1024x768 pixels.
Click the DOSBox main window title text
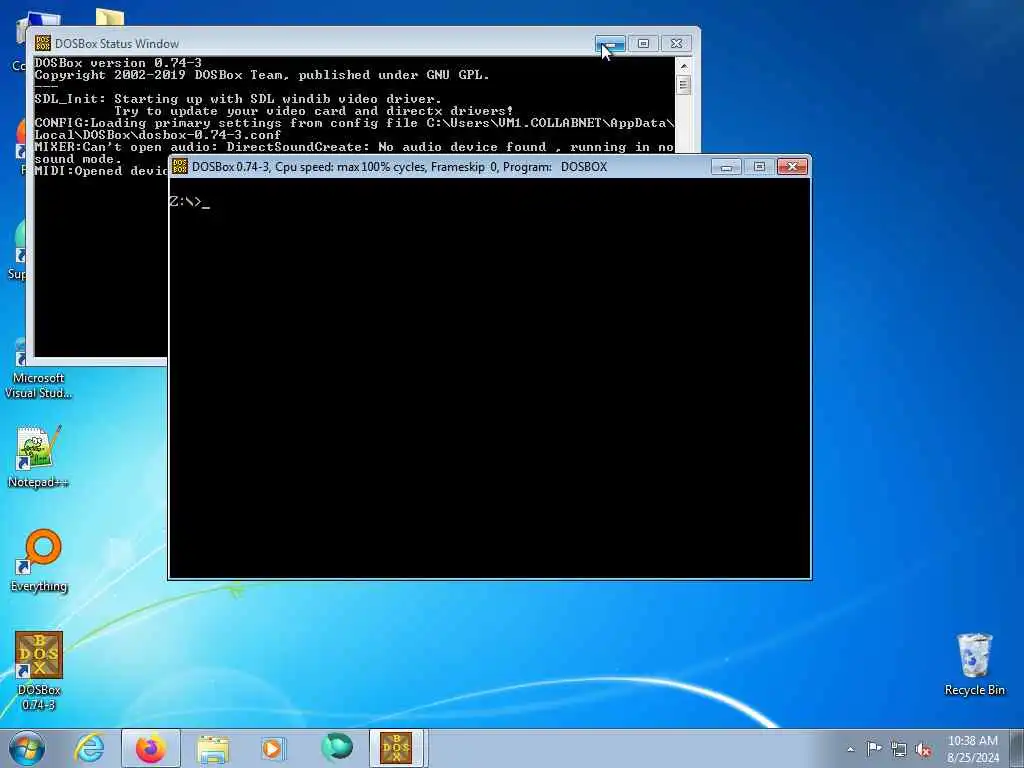tap(400, 167)
